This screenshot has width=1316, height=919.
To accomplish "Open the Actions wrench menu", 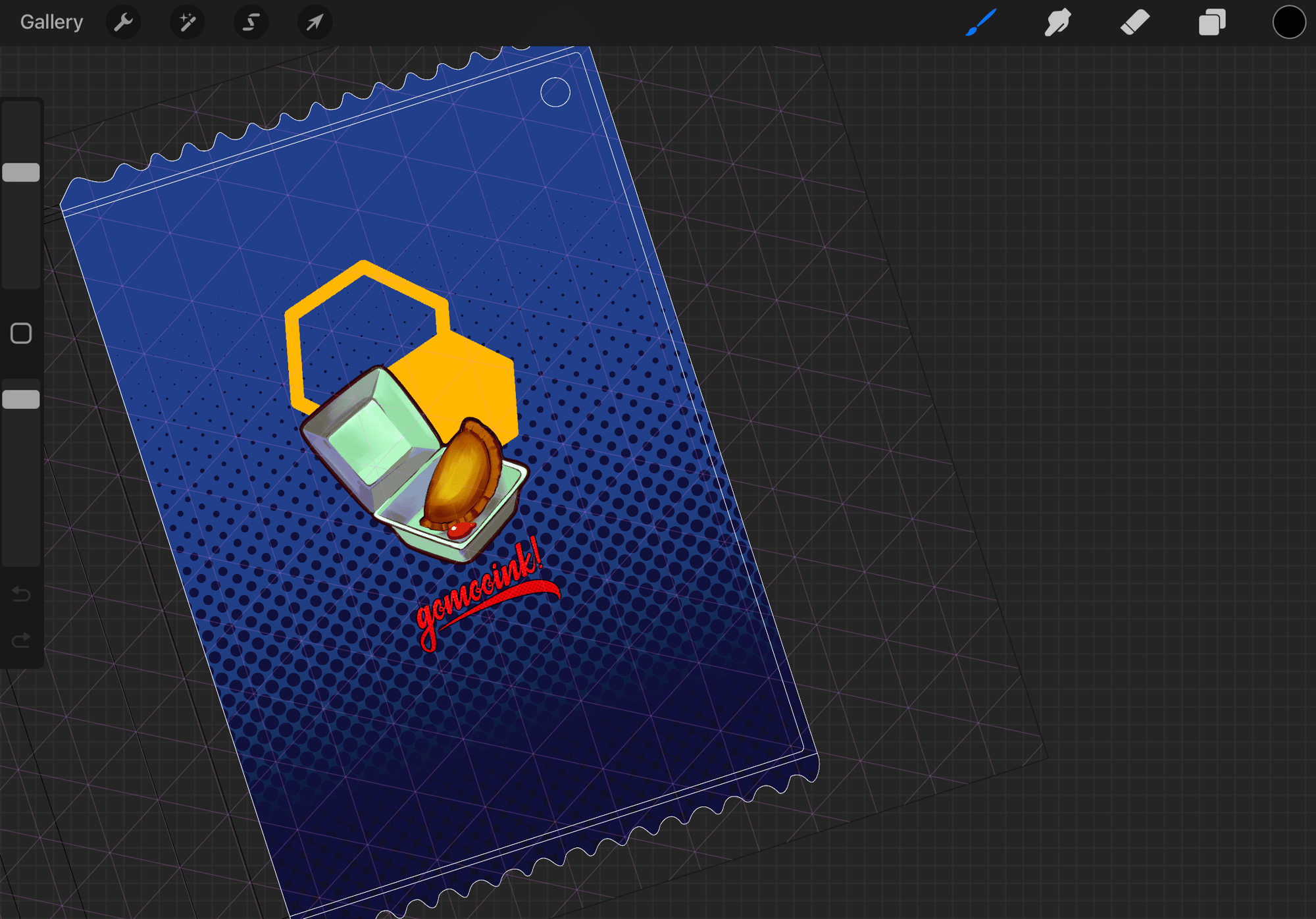I will (123, 22).
